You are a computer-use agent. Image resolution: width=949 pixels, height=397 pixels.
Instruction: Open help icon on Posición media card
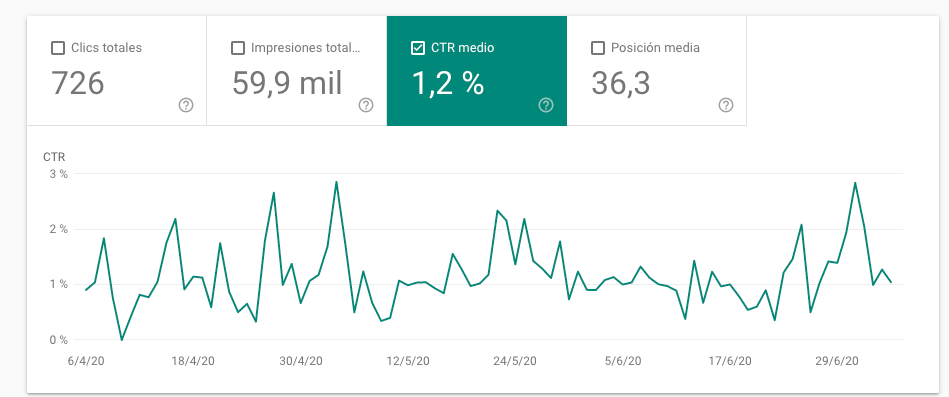[726, 105]
